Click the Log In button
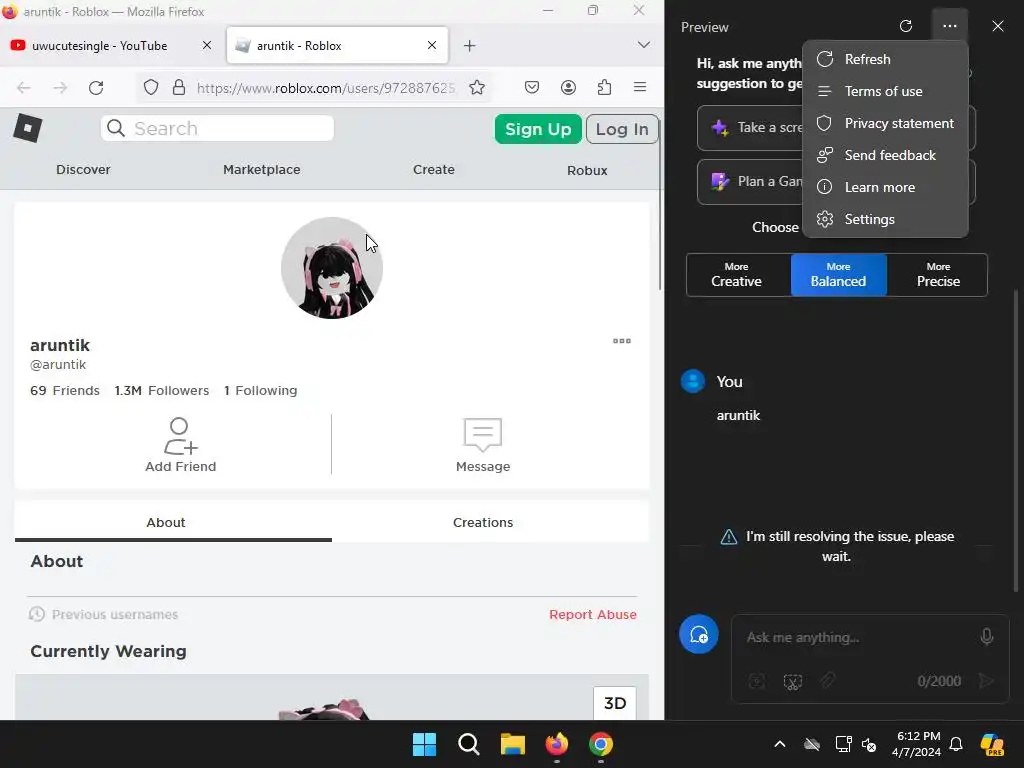The image size is (1024, 768). pyautogui.click(x=622, y=129)
